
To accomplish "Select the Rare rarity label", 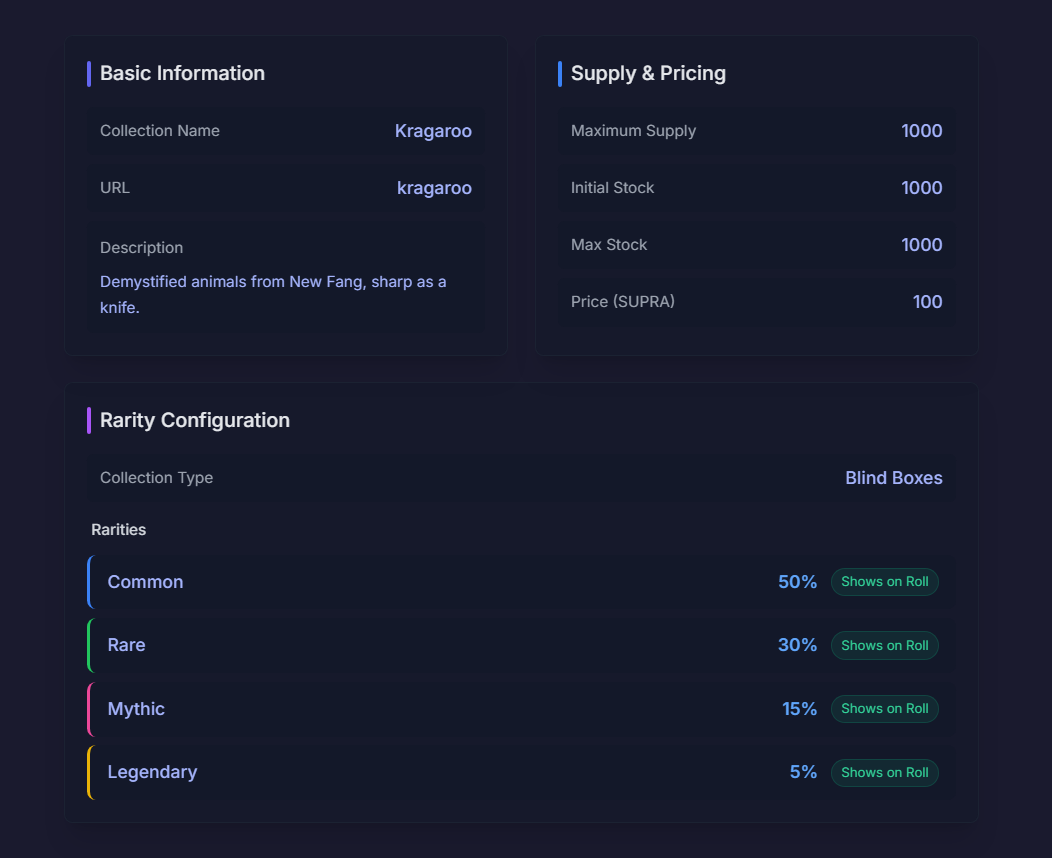I will [127, 645].
